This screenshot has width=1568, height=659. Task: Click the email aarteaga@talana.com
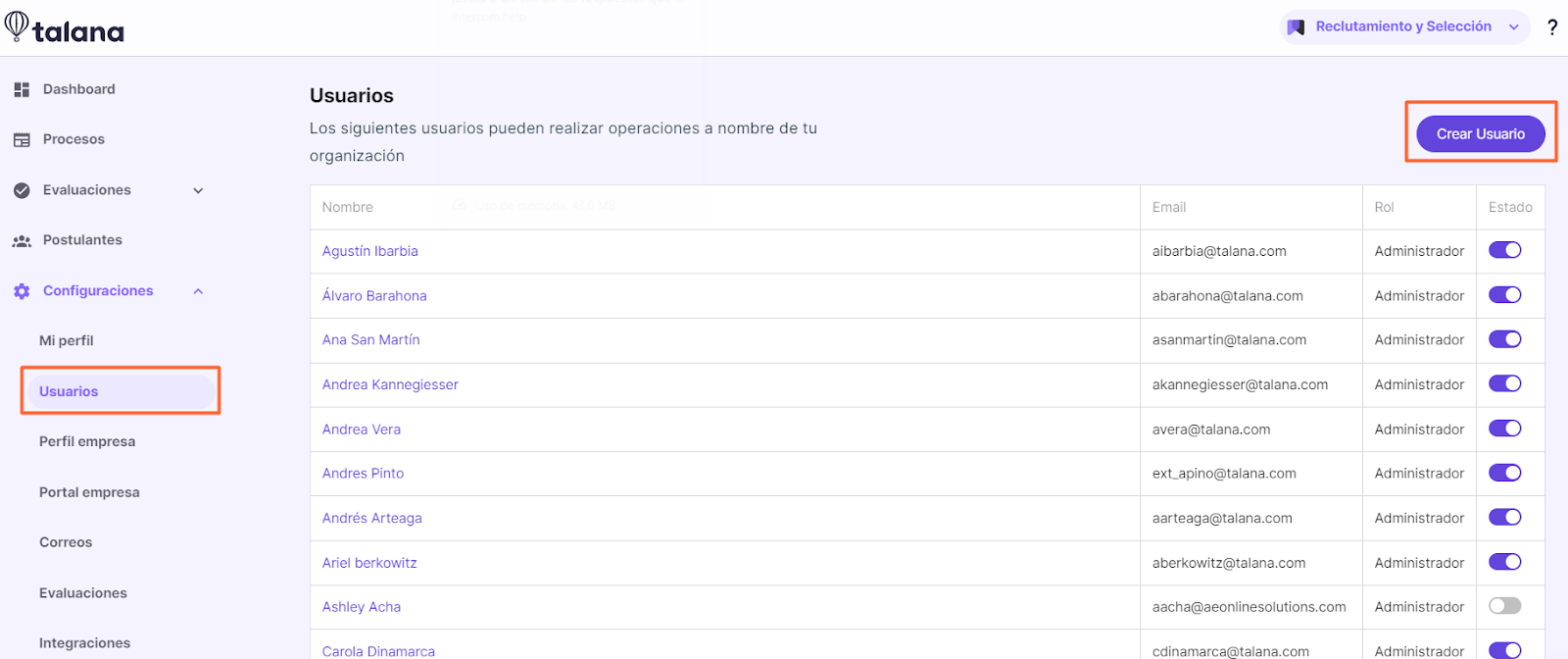[x=1222, y=518]
